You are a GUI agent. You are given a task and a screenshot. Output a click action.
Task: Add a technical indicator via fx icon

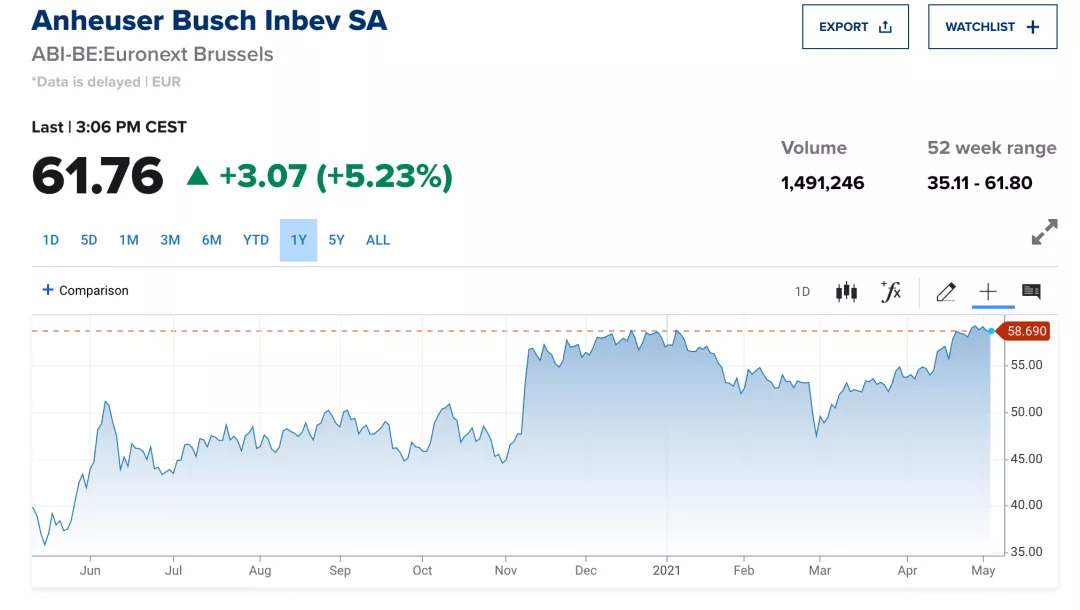[890, 292]
